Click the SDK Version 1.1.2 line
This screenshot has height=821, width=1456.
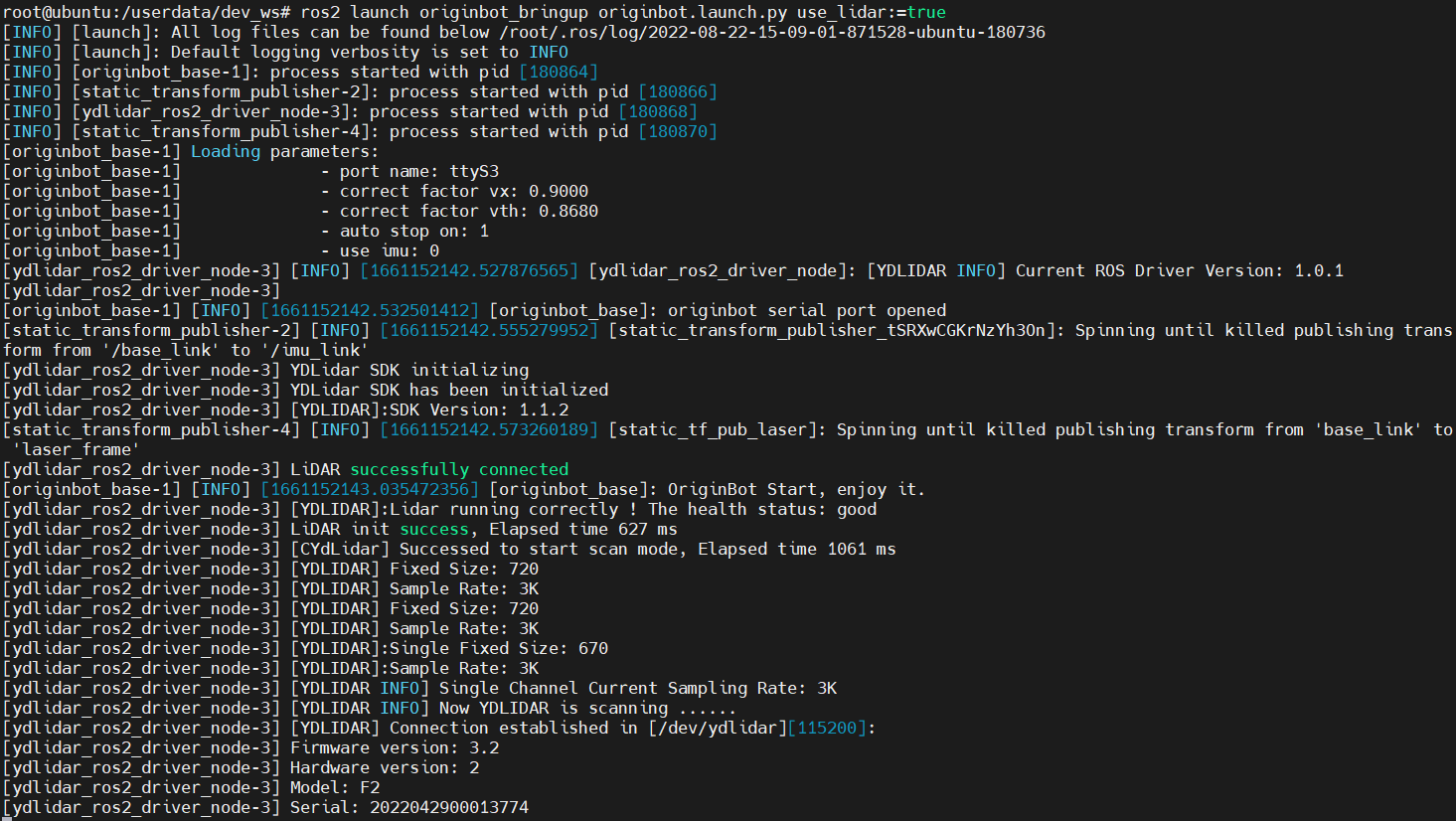tap(429, 410)
